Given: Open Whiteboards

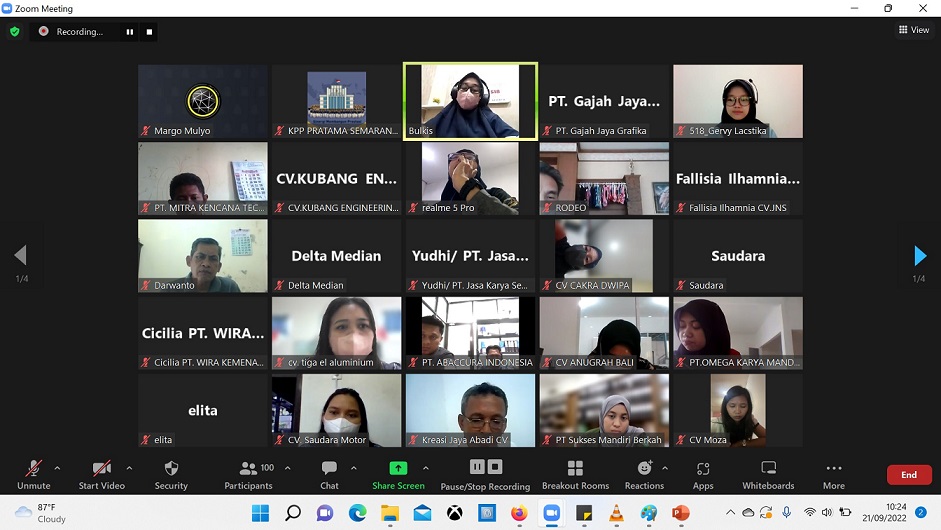Looking at the screenshot, I should click(768, 474).
